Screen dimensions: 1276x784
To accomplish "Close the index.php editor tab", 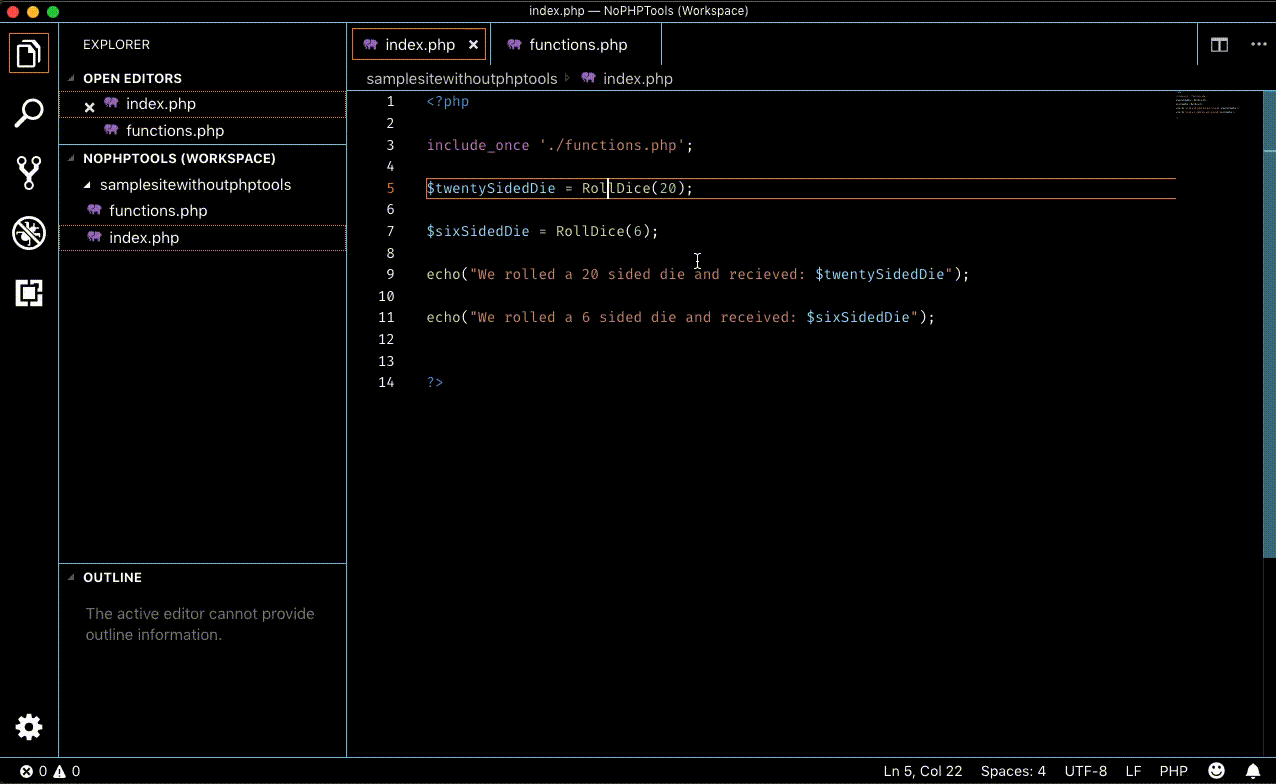I will coord(474,45).
